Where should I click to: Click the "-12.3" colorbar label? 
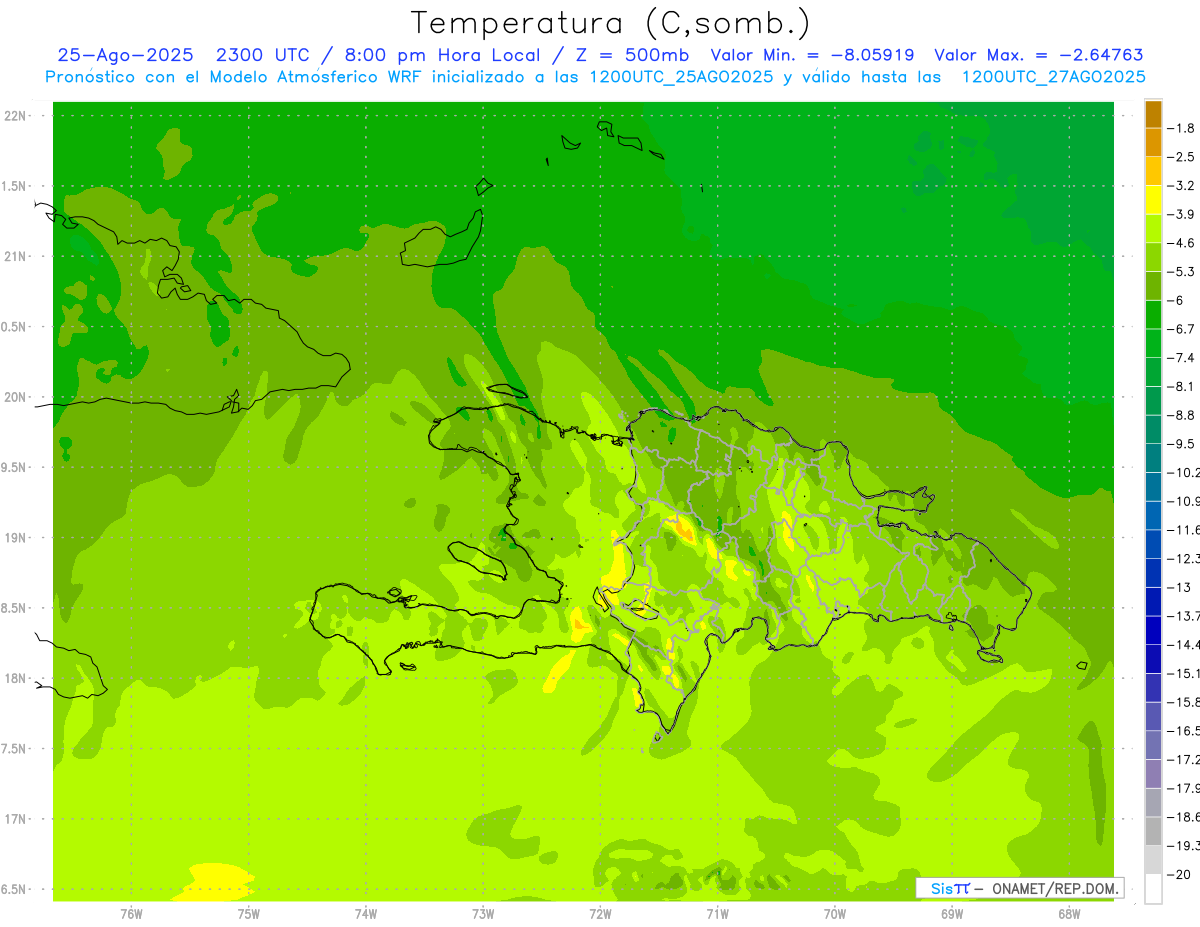pos(1185,558)
